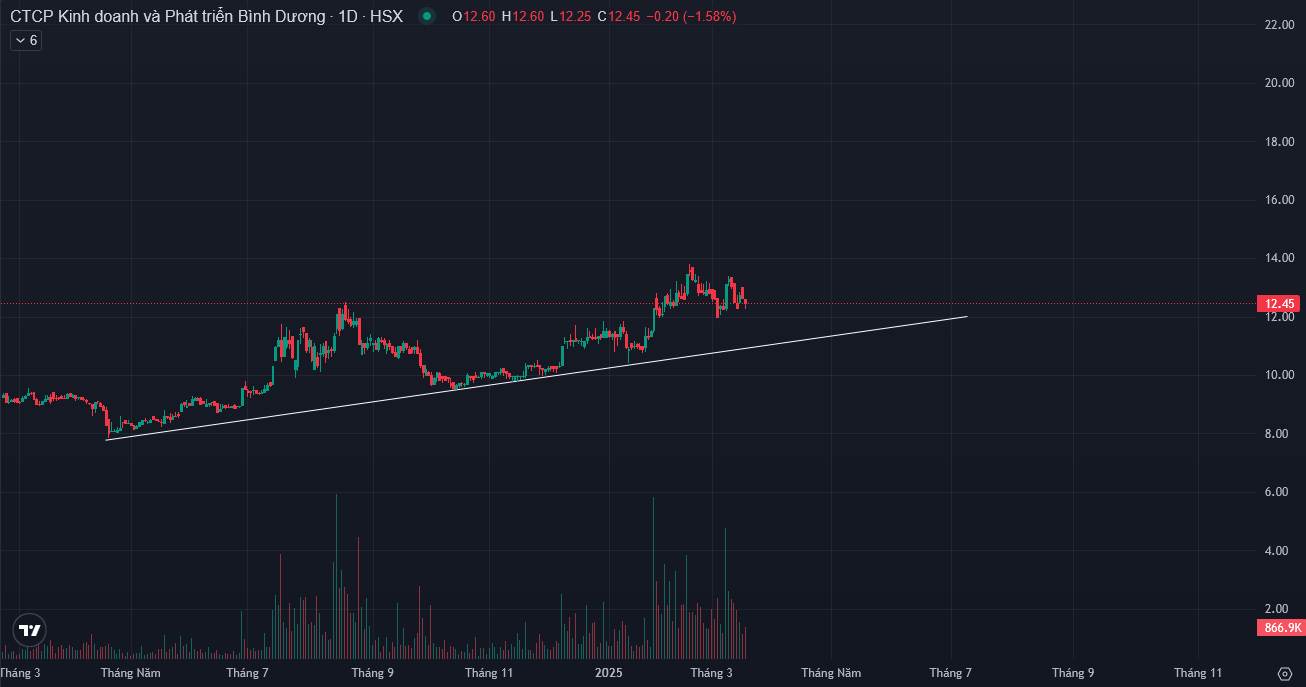
Task: Click the low value L12.25
Action: tap(570, 16)
